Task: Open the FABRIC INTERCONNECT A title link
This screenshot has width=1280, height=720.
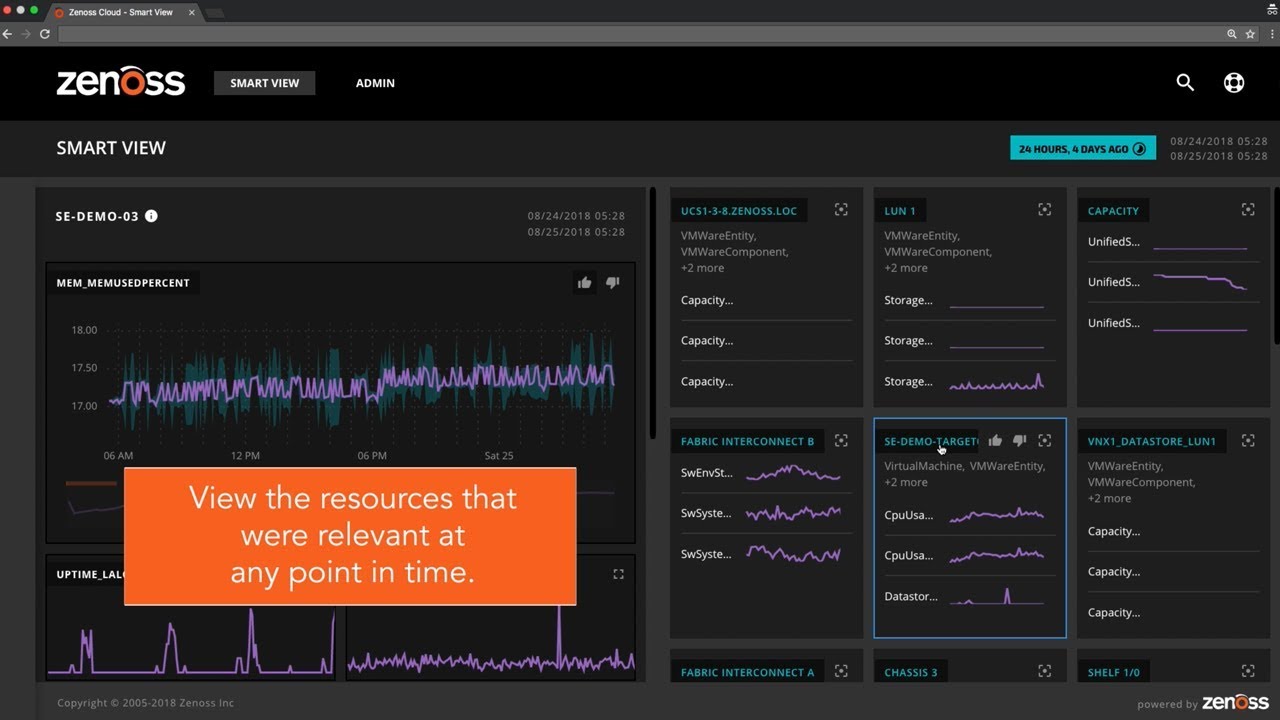Action: [747, 672]
